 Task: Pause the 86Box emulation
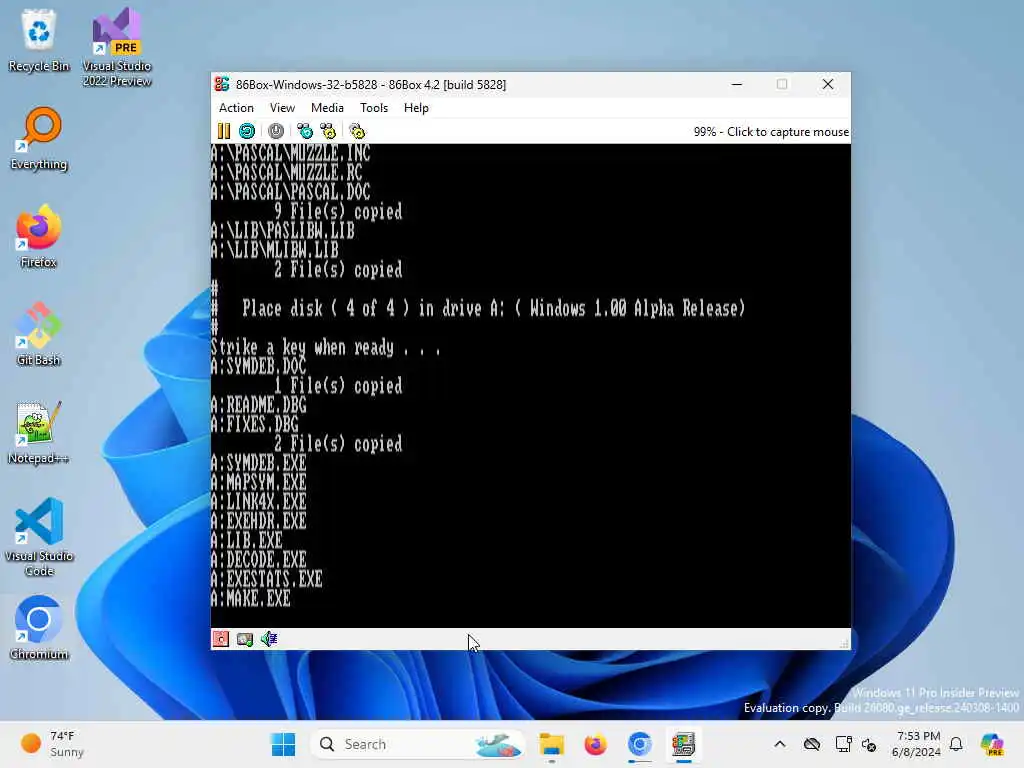pyautogui.click(x=223, y=131)
